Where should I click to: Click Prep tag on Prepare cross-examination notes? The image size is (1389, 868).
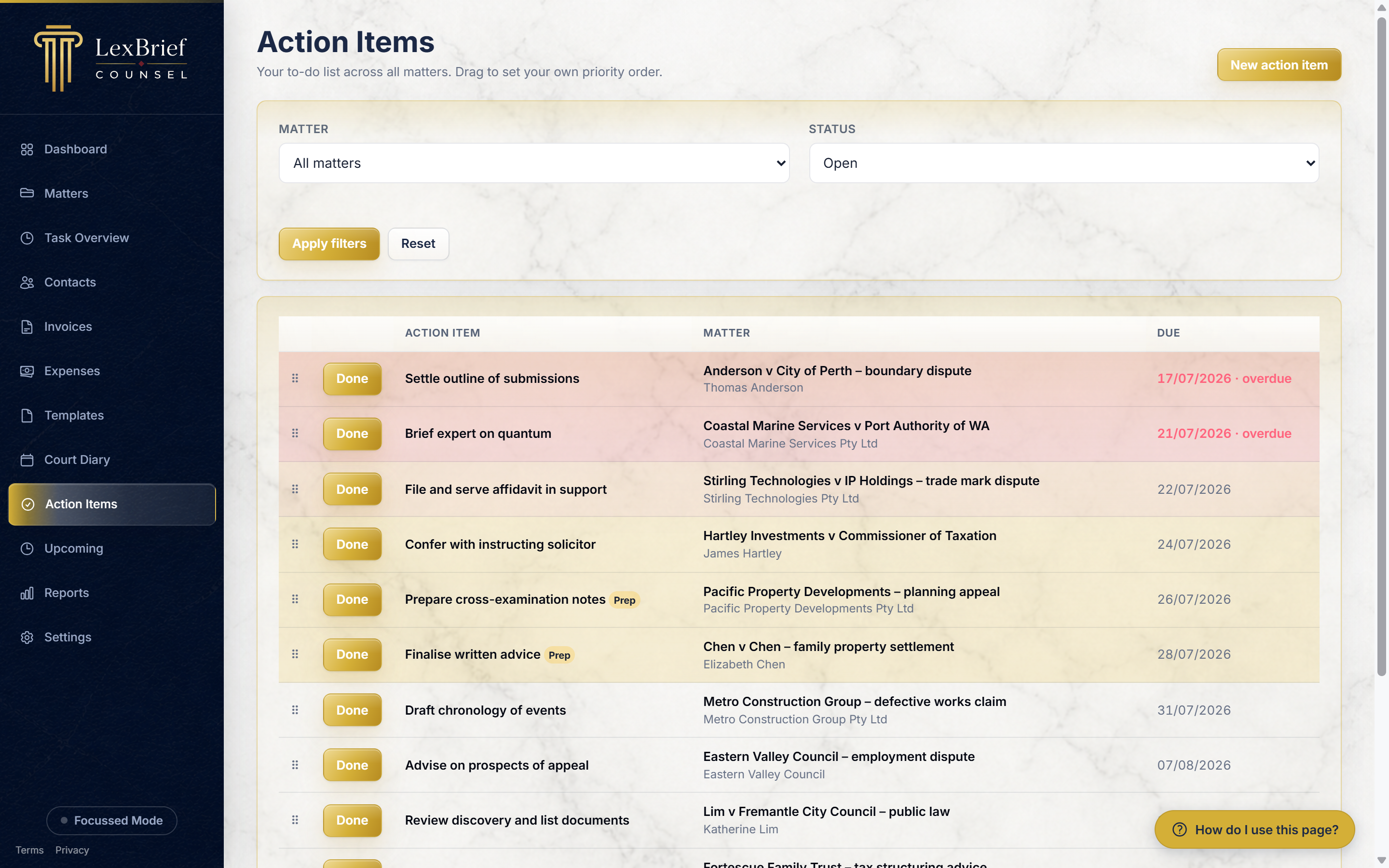pos(625,600)
